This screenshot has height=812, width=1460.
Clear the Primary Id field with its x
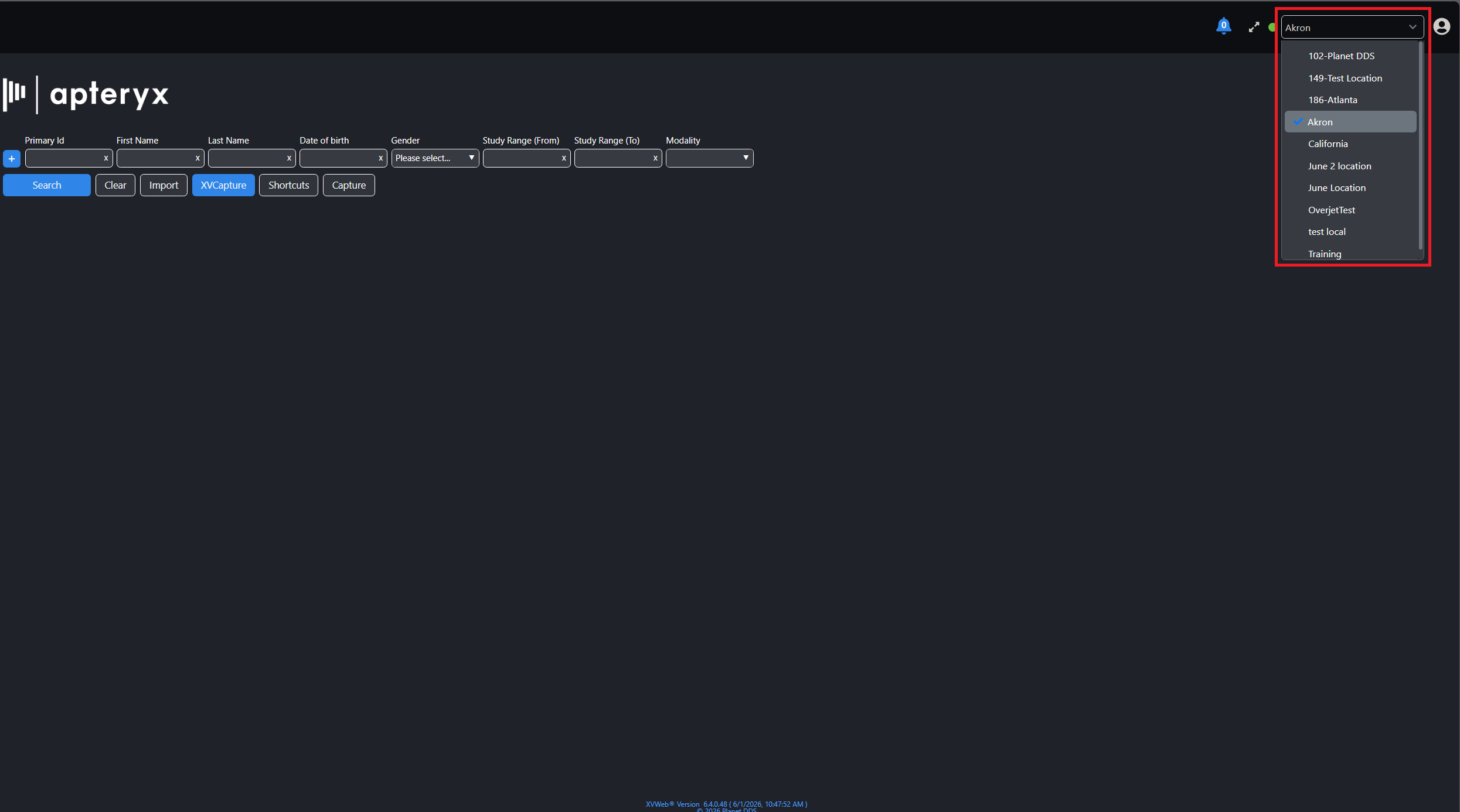click(106, 158)
